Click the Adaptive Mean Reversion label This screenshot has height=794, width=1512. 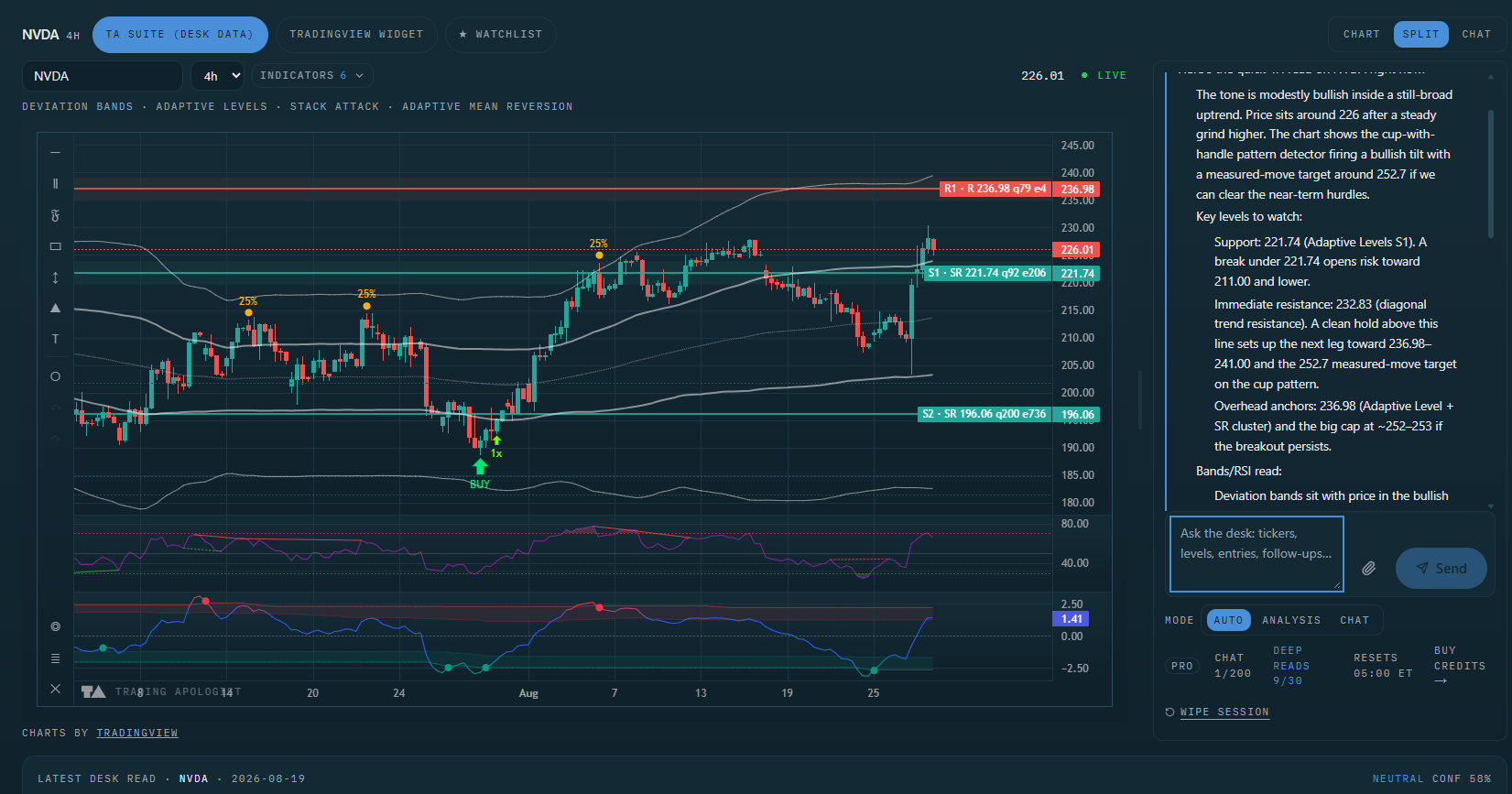click(487, 107)
